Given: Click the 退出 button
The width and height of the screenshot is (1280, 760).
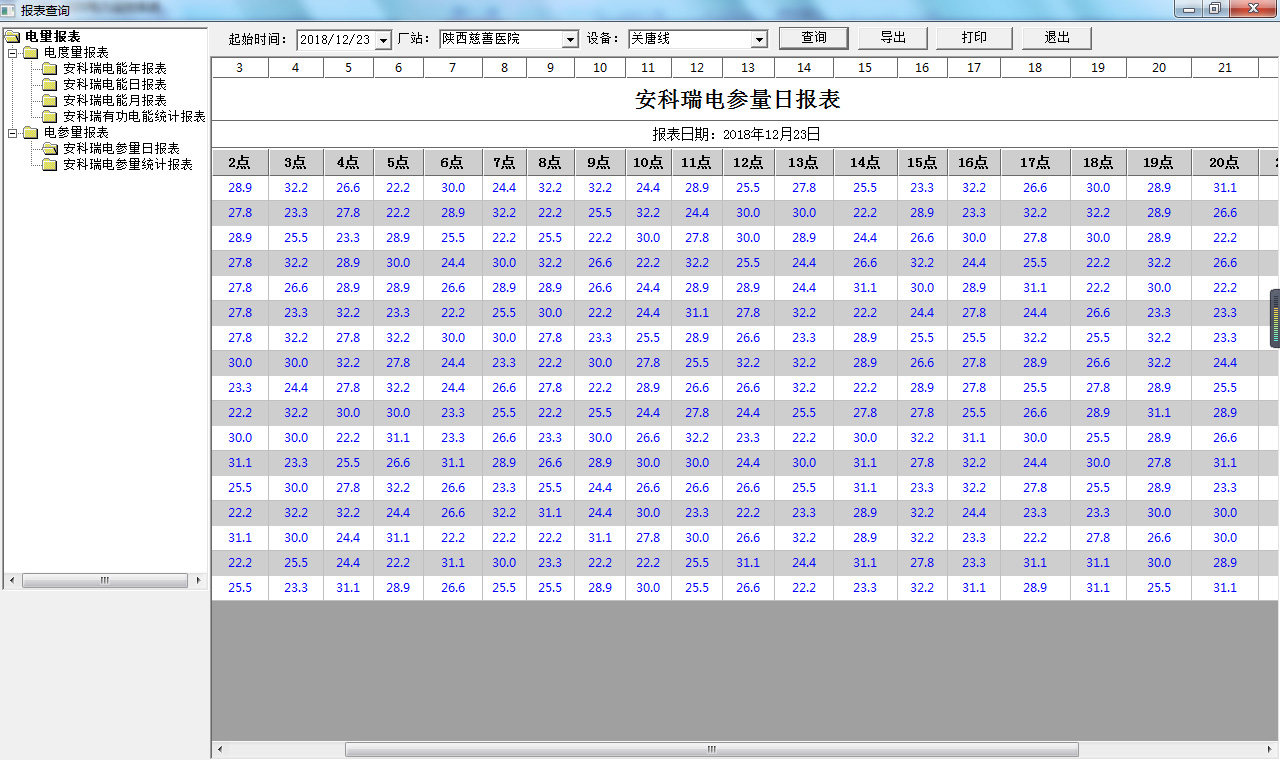Looking at the screenshot, I should (1057, 38).
